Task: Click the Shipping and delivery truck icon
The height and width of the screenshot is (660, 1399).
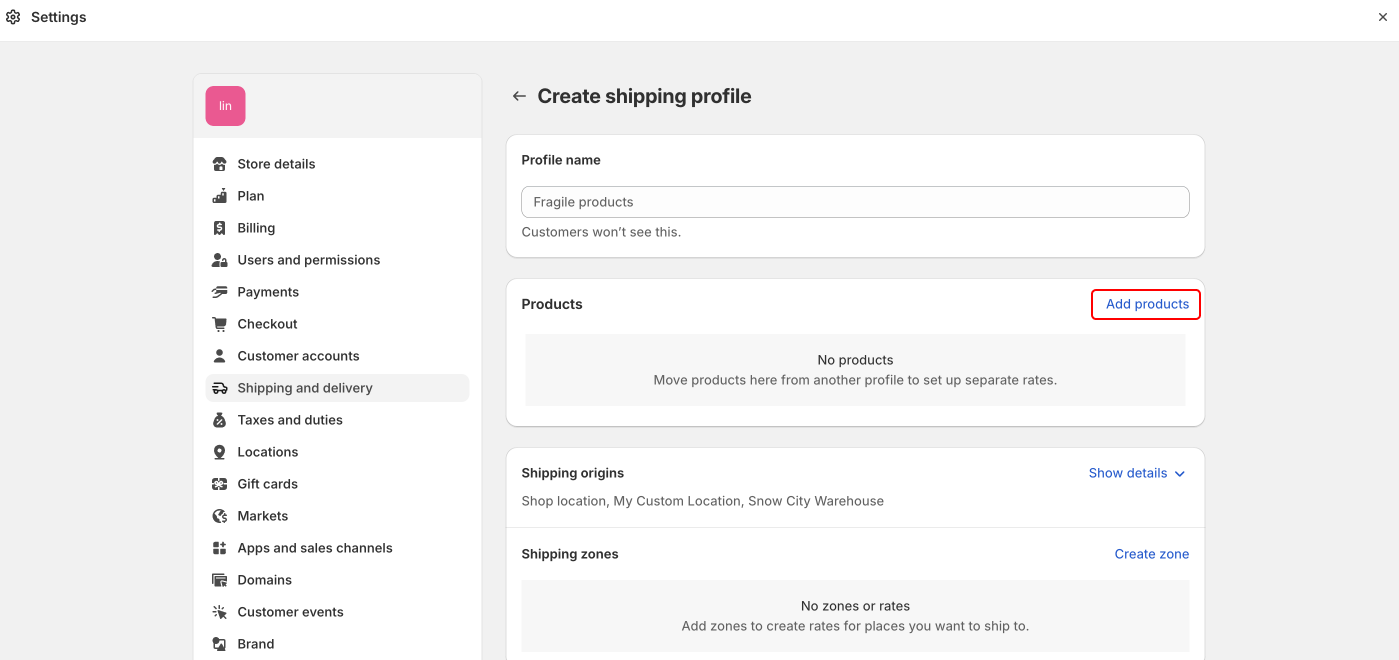Action: point(220,388)
